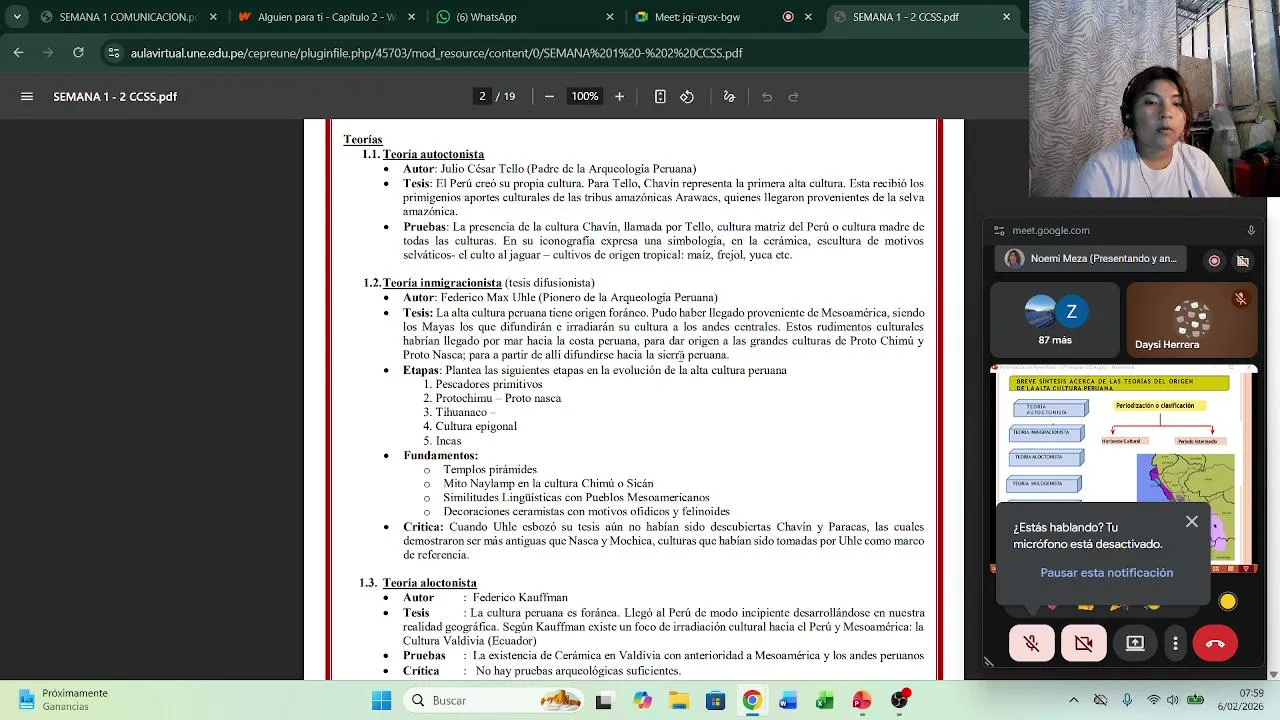
Task: Rotate the PDF counterclockwise
Action: [x=687, y=97]
